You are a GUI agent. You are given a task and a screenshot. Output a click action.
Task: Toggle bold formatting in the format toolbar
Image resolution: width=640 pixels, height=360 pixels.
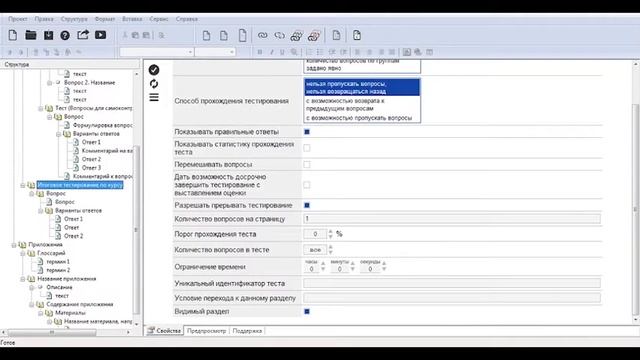click(x=260, y=52)
